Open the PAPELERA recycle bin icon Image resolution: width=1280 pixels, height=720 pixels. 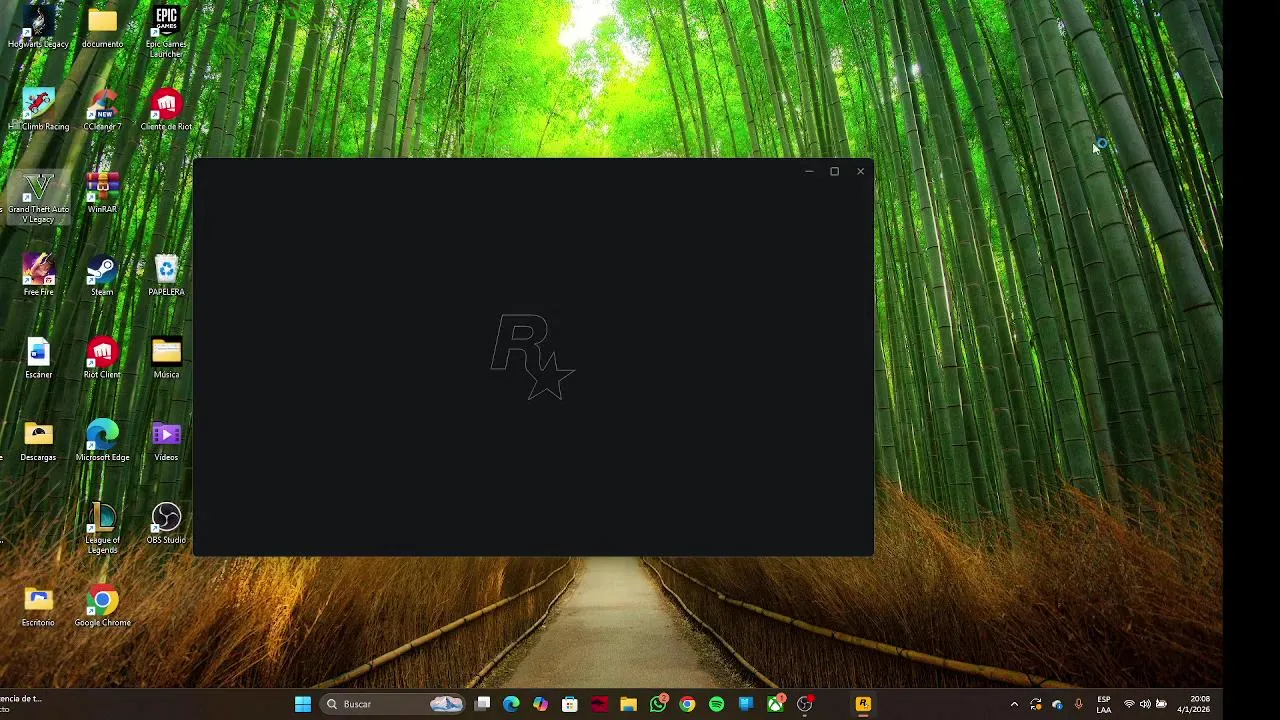pyautogui.click(x=166, y=275)
